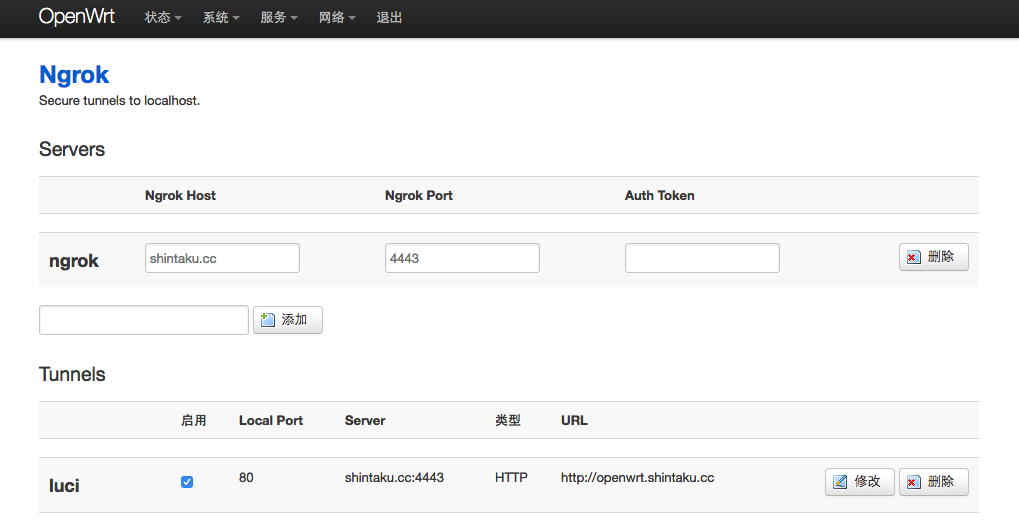Open the 状态 dropdown menu

[162, 18]
